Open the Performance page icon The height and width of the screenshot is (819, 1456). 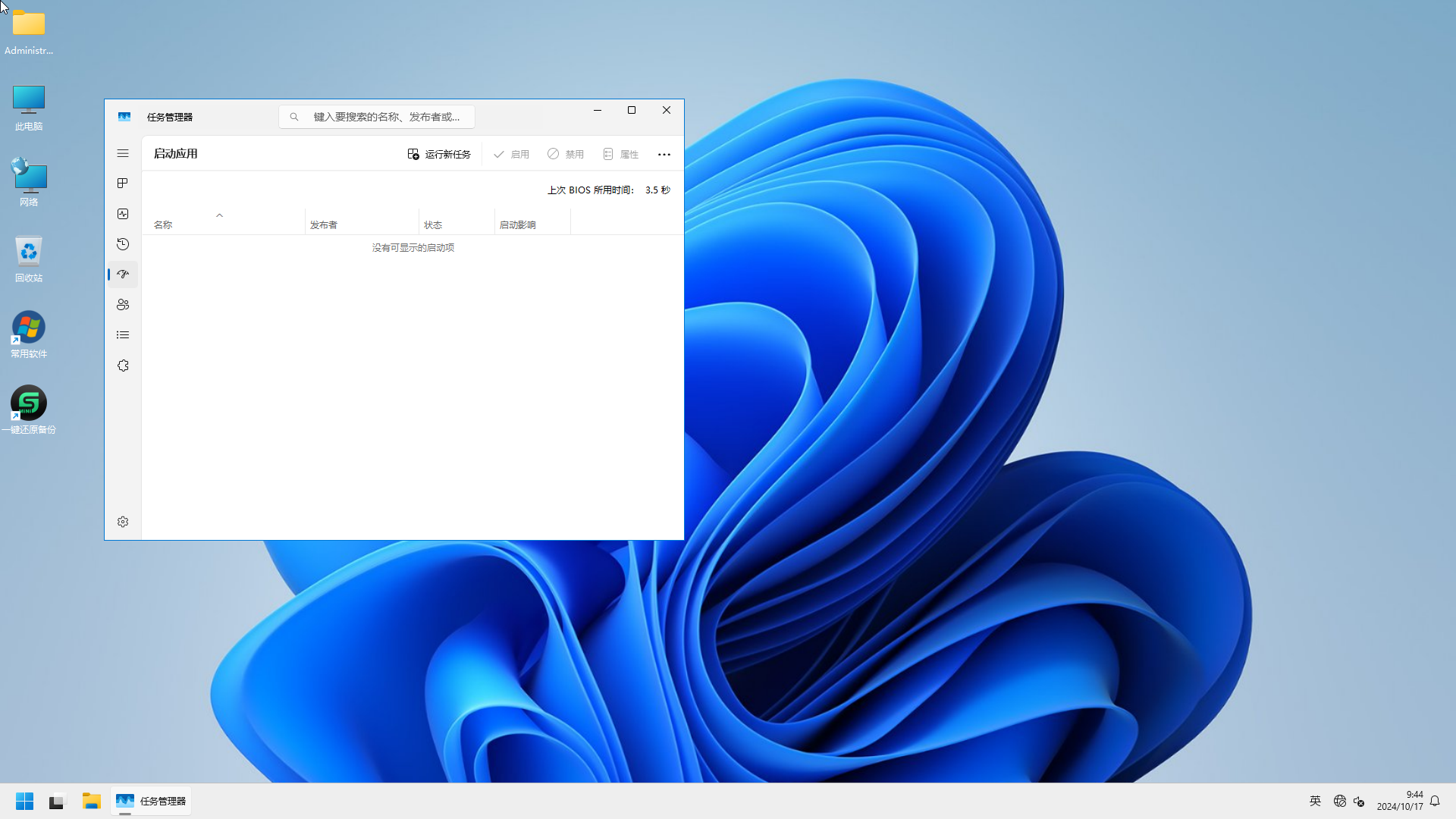point(123,214)
